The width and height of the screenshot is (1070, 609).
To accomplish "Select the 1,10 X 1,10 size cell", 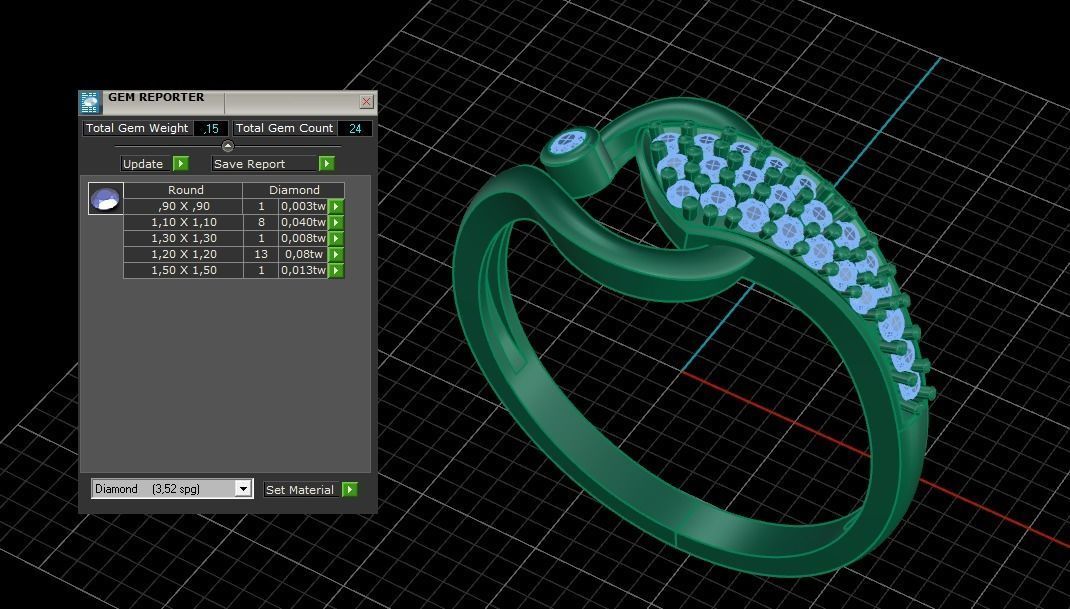I will (x=184, y=222).
